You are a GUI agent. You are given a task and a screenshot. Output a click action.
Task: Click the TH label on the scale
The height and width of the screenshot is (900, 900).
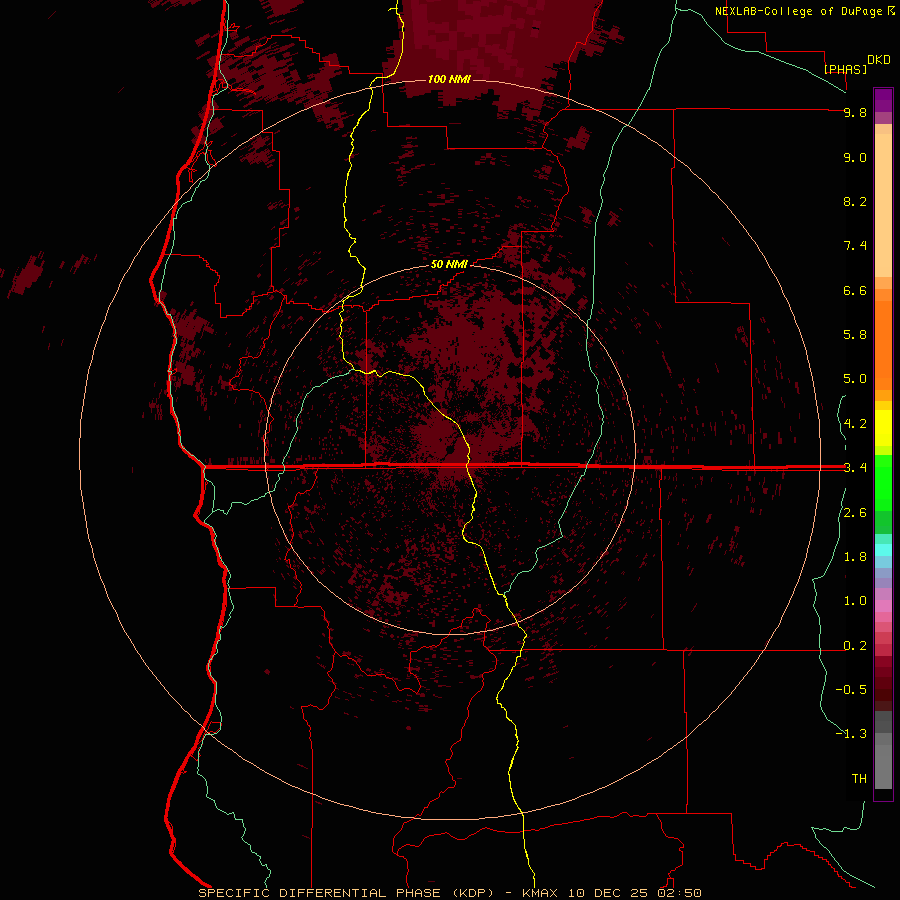pos(859,779)
